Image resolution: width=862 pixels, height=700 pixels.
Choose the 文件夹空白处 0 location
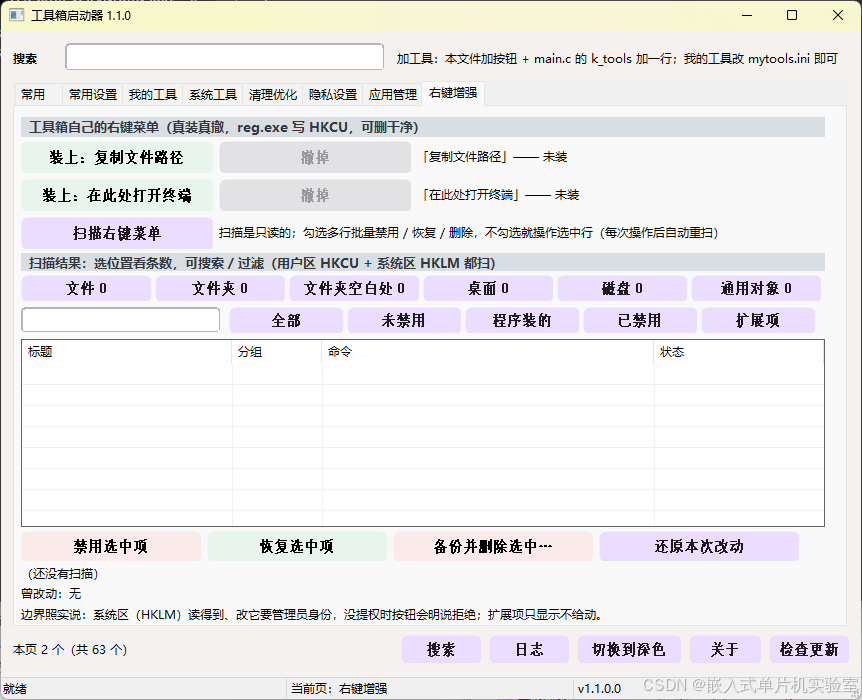click(x=354, y=288)
